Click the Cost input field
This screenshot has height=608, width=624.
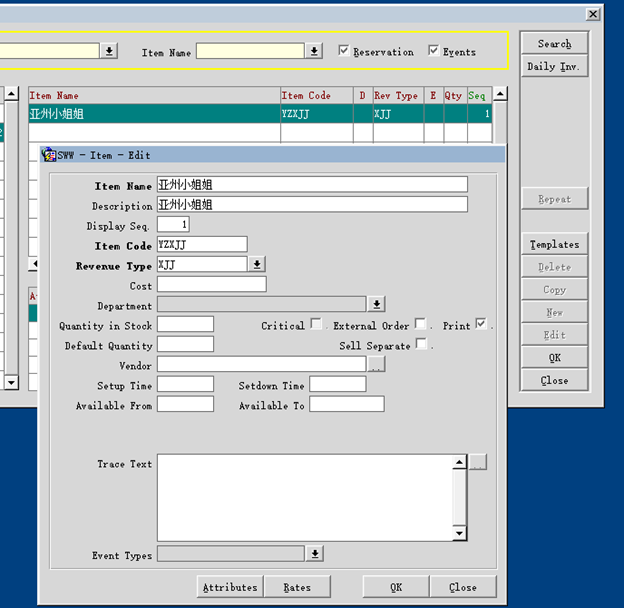(x=212, y=284)
